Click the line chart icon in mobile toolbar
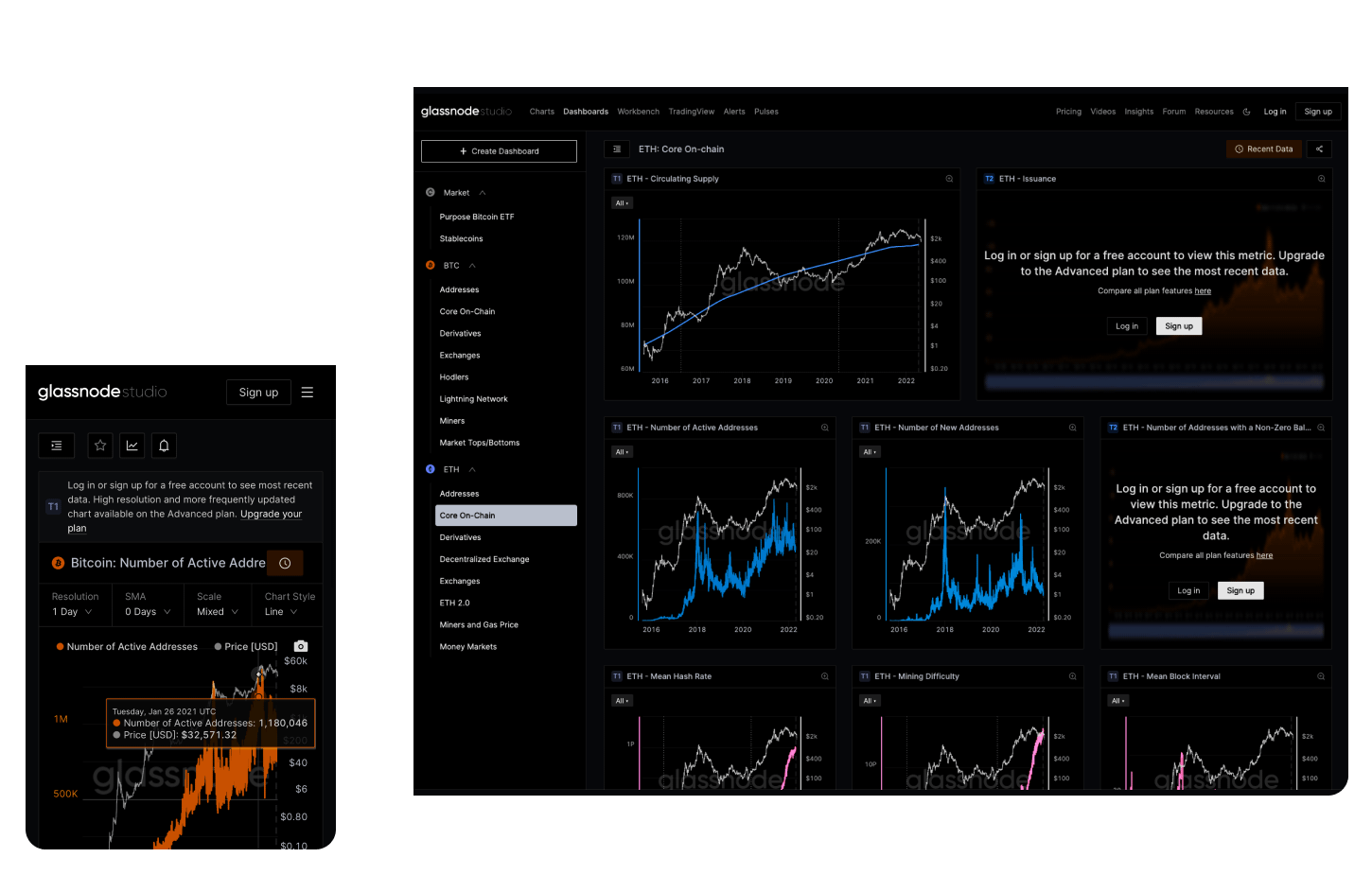Viewport: 1372px width, 875px height. tap(132, 446)
